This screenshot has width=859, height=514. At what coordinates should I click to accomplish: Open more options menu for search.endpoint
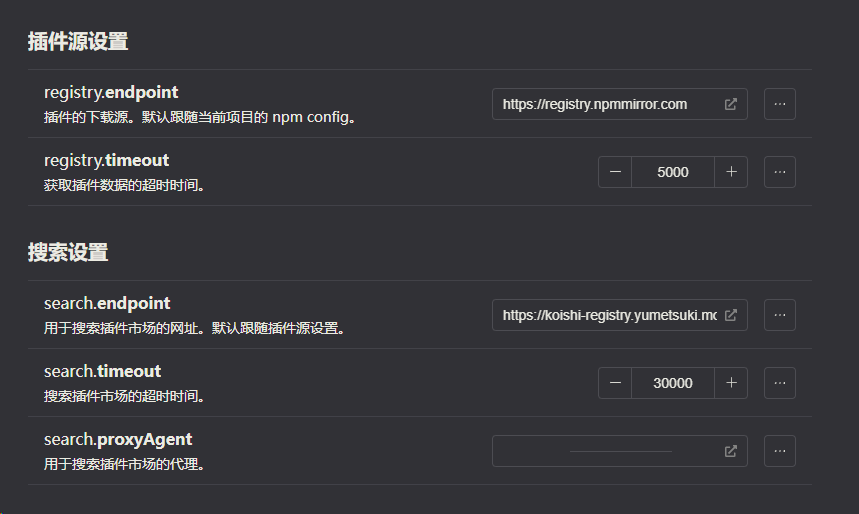click(x=780, y=315)
